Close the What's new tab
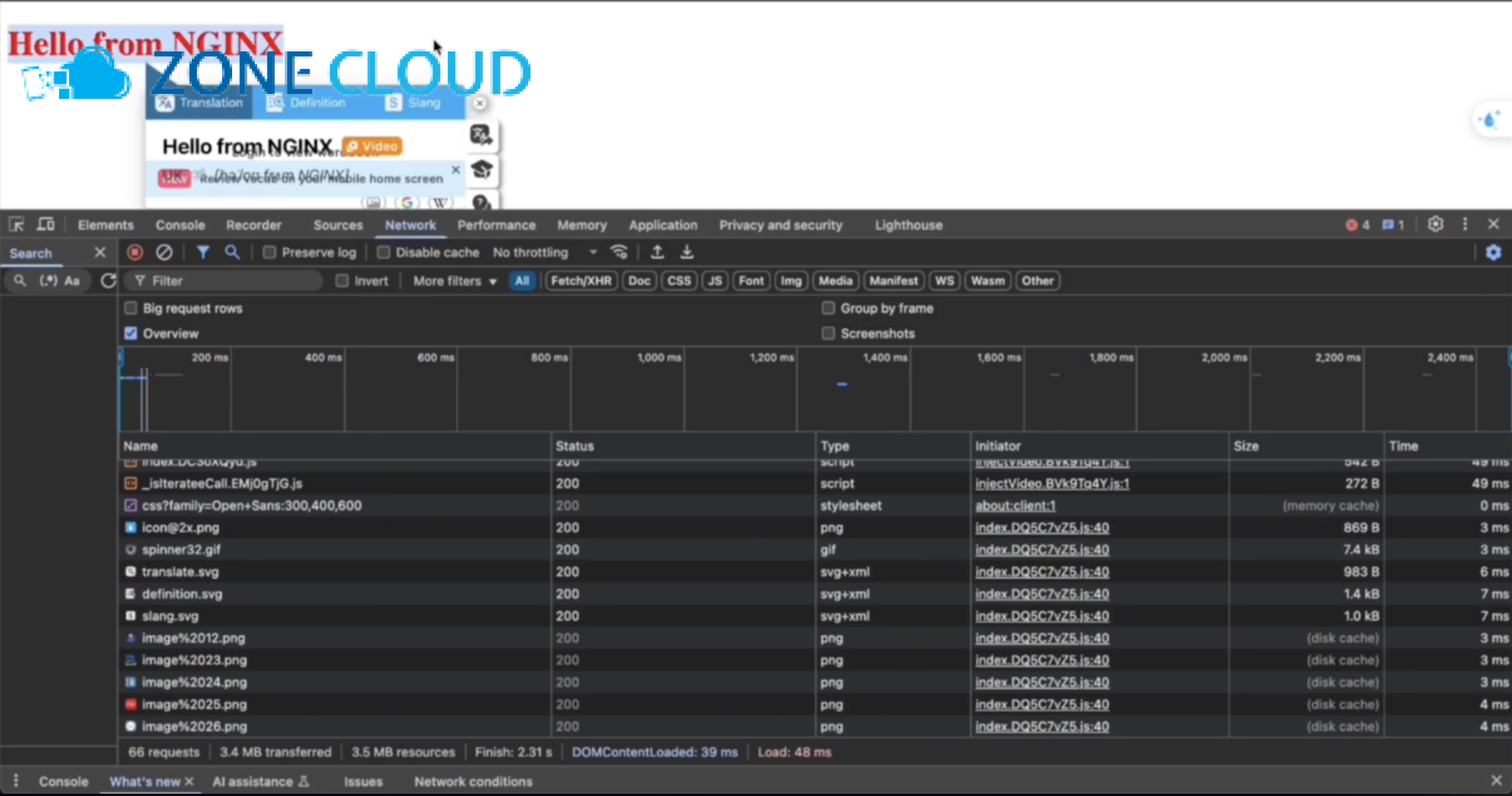 click(x=189, y=781)
